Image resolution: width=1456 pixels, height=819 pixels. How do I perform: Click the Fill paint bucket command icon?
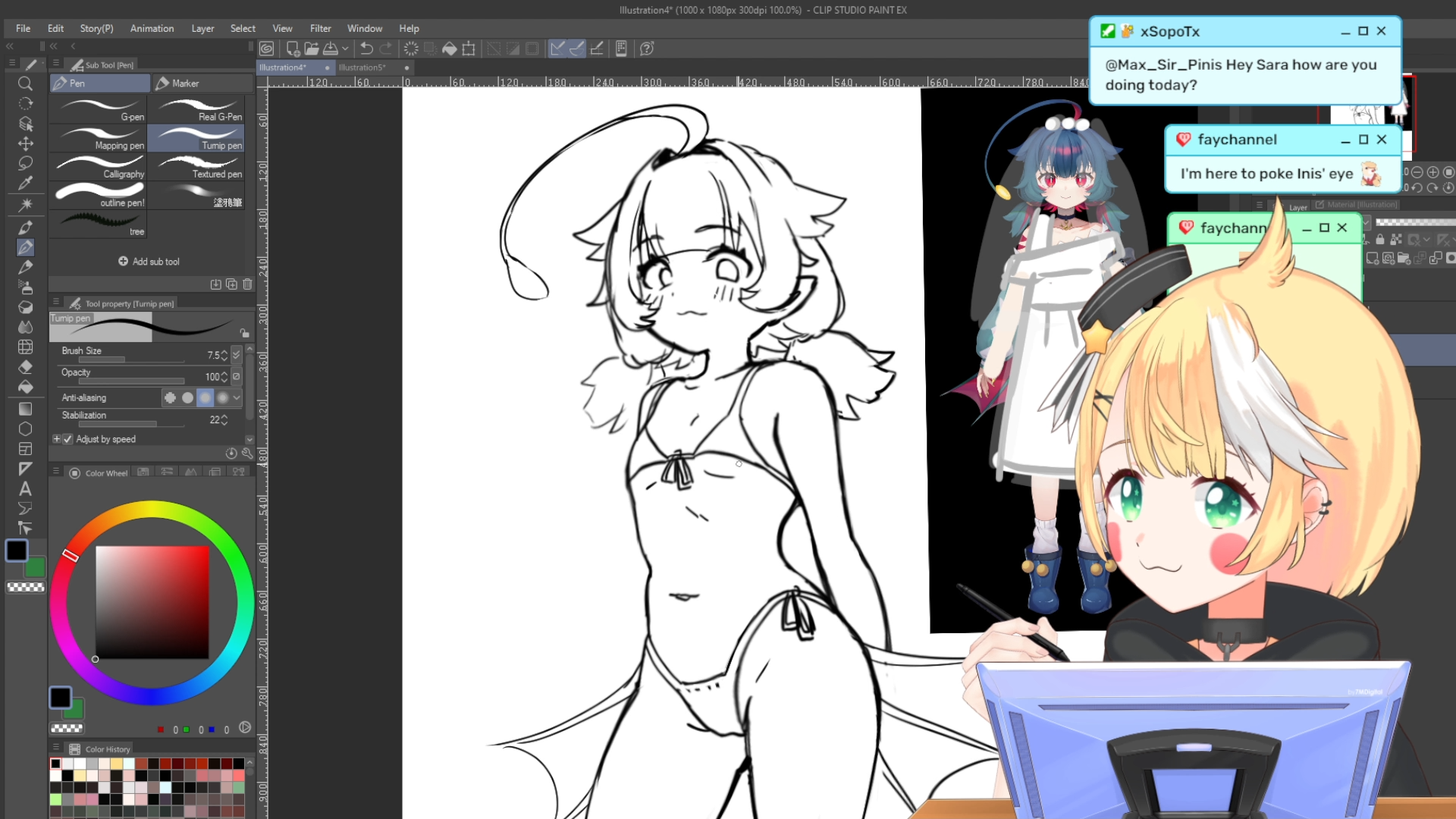tap(449, 49)
